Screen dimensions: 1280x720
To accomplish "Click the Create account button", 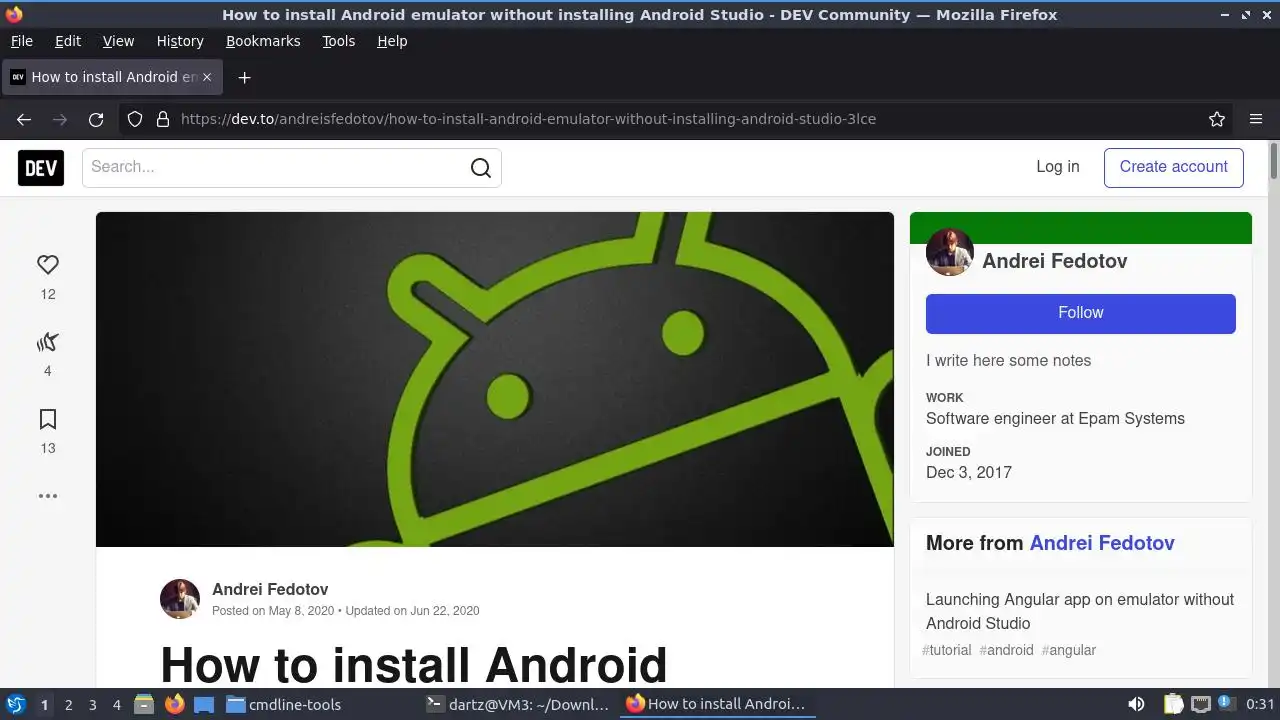I will 1173,167.
